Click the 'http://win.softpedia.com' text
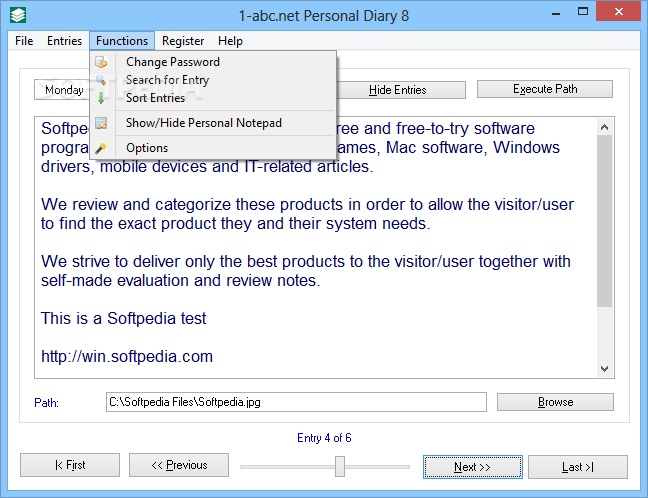Viewport: 648px width, 498px height. tap(127, 356)
